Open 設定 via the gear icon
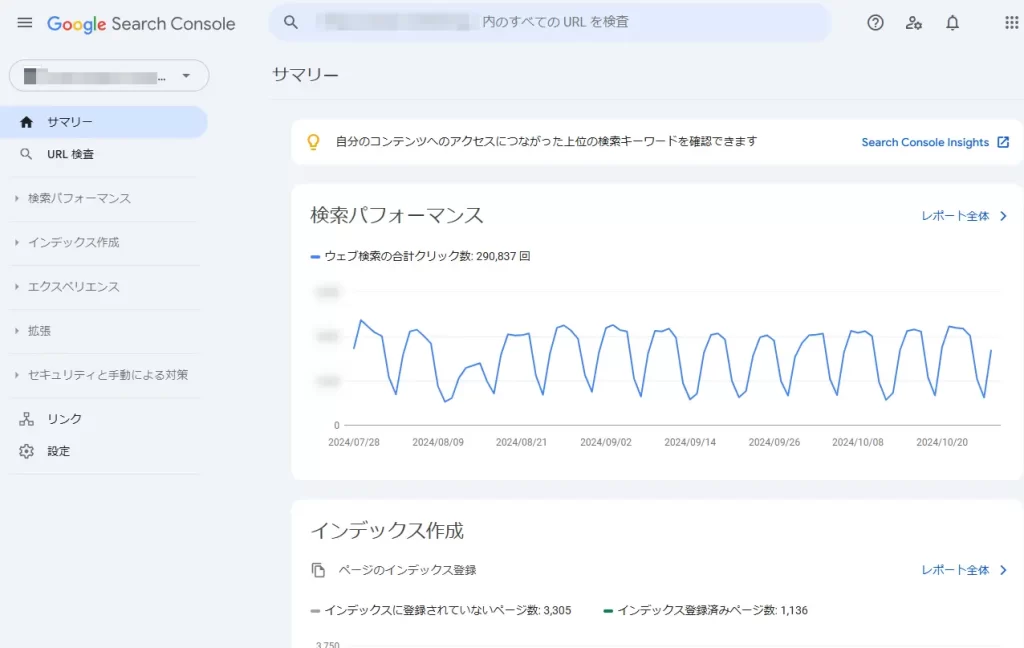The width and height of the screenshot is (1024, 648). click(27, 451)
